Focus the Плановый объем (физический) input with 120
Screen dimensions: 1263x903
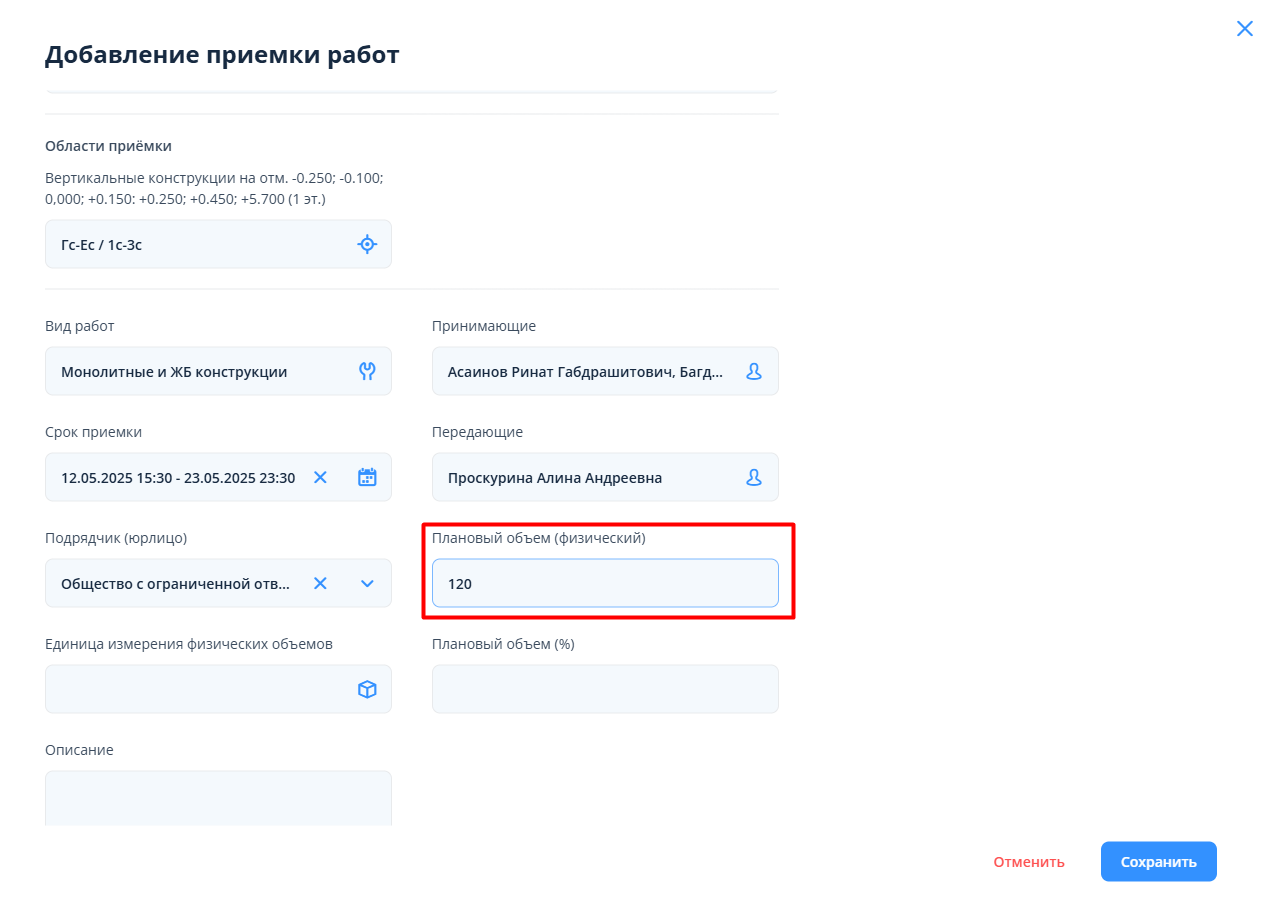click(604, 583)
